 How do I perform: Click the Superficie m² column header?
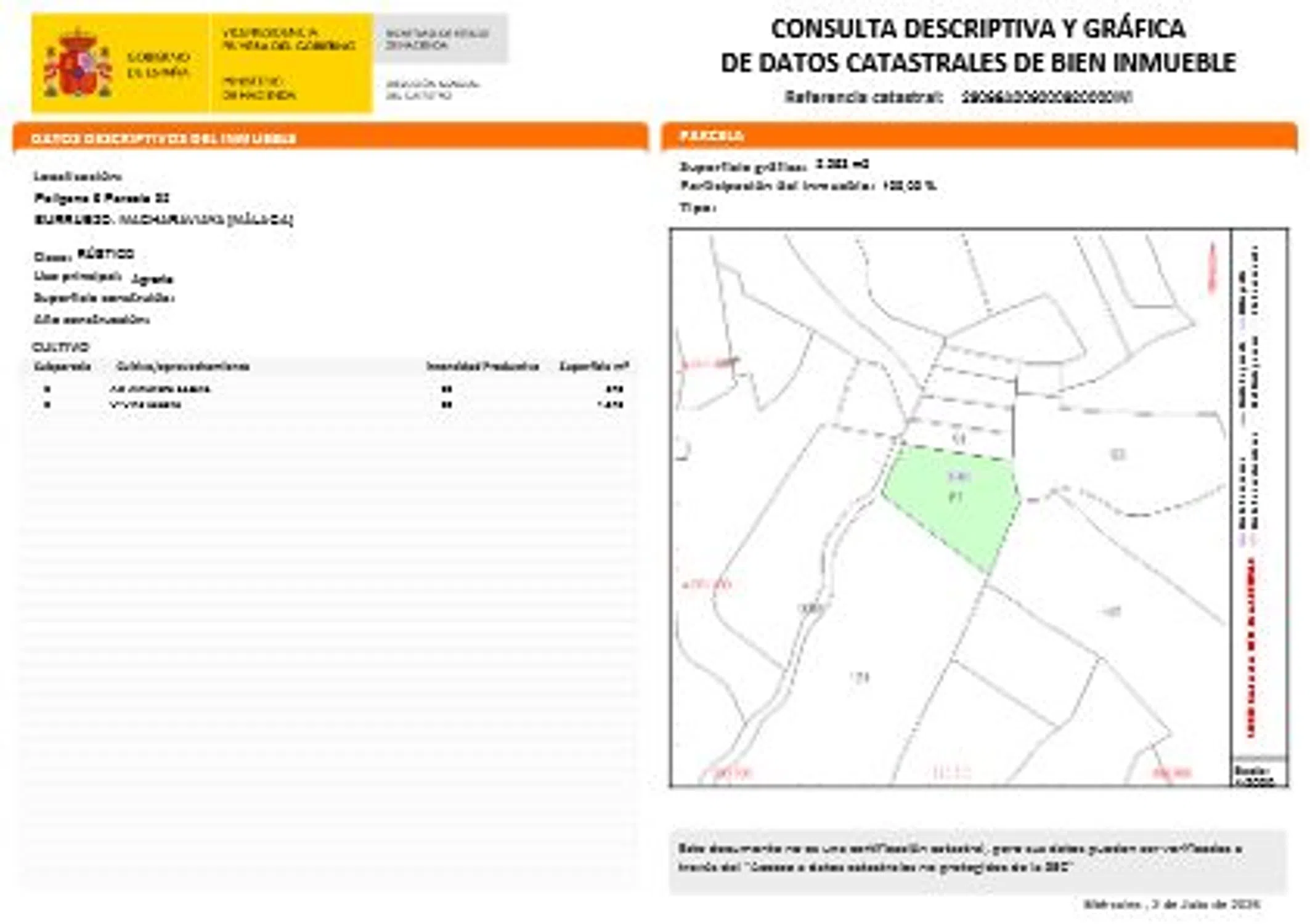click(593, 367)
